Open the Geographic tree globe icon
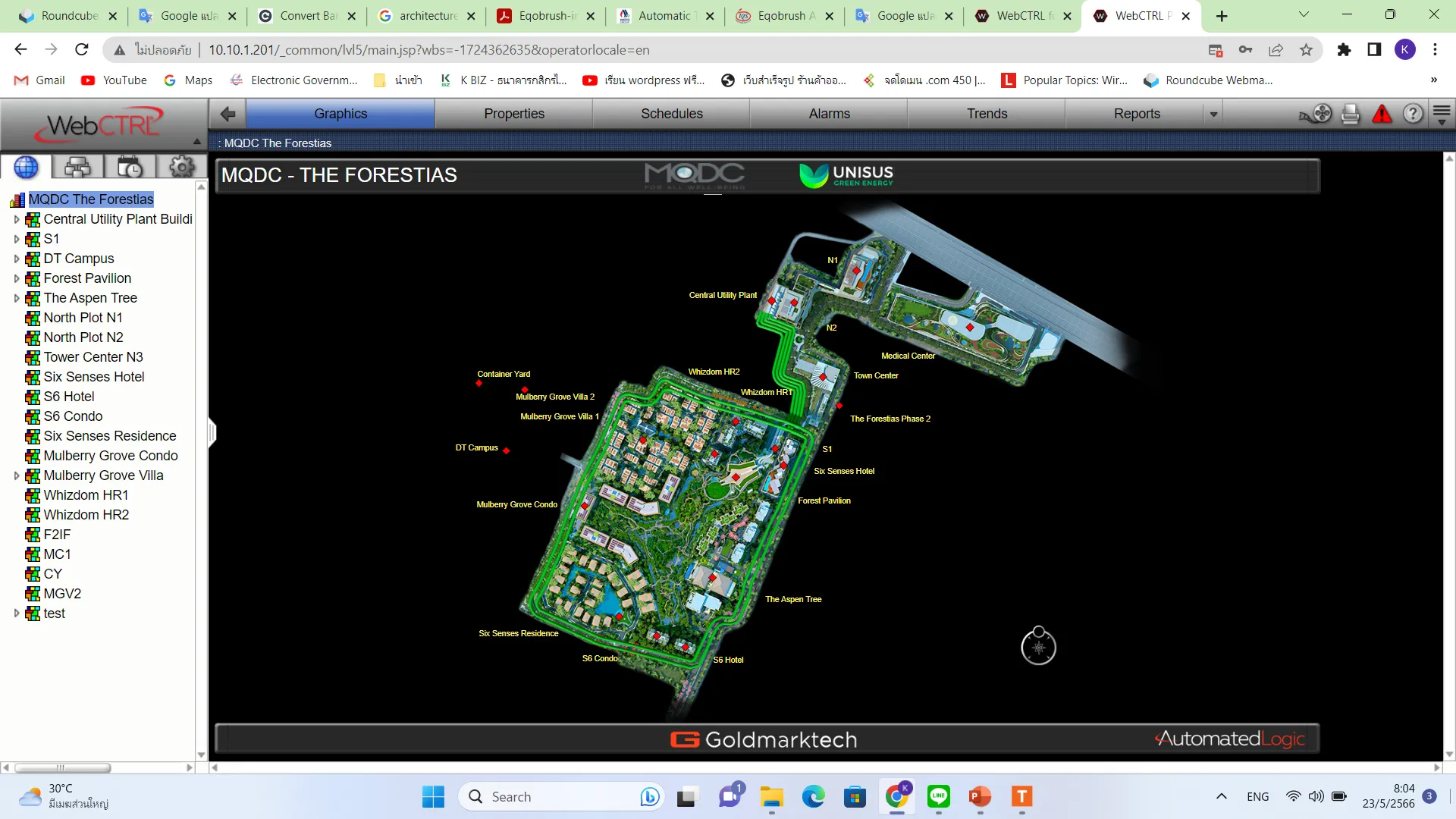Viewport: 1456px width, 819px height. tap(26, 167)
